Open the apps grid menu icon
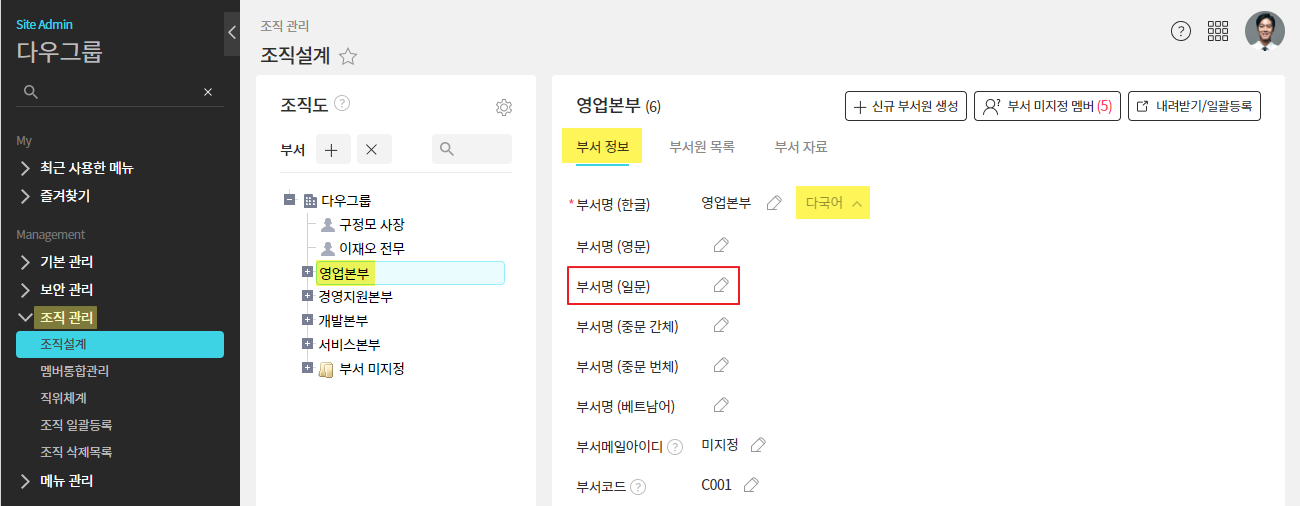 click(1218, 31)
